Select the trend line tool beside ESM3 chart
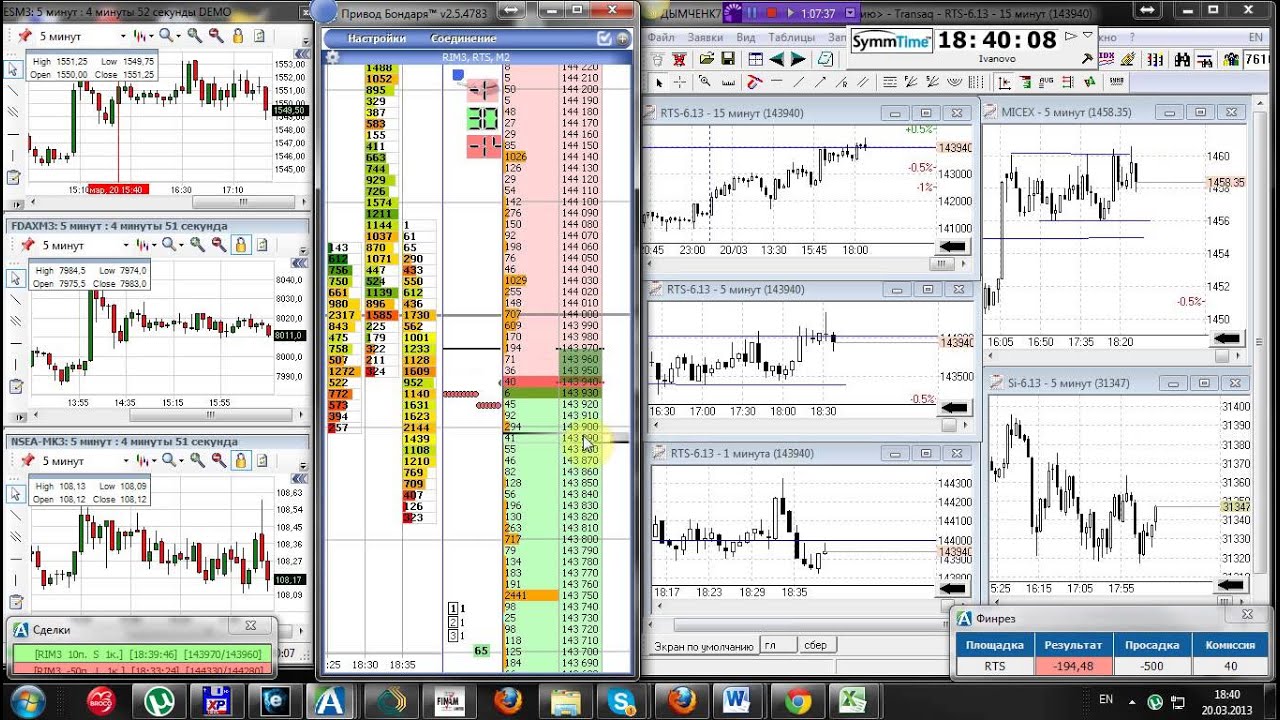This screenshot has height=720, width=1280. tap(13, 90)
